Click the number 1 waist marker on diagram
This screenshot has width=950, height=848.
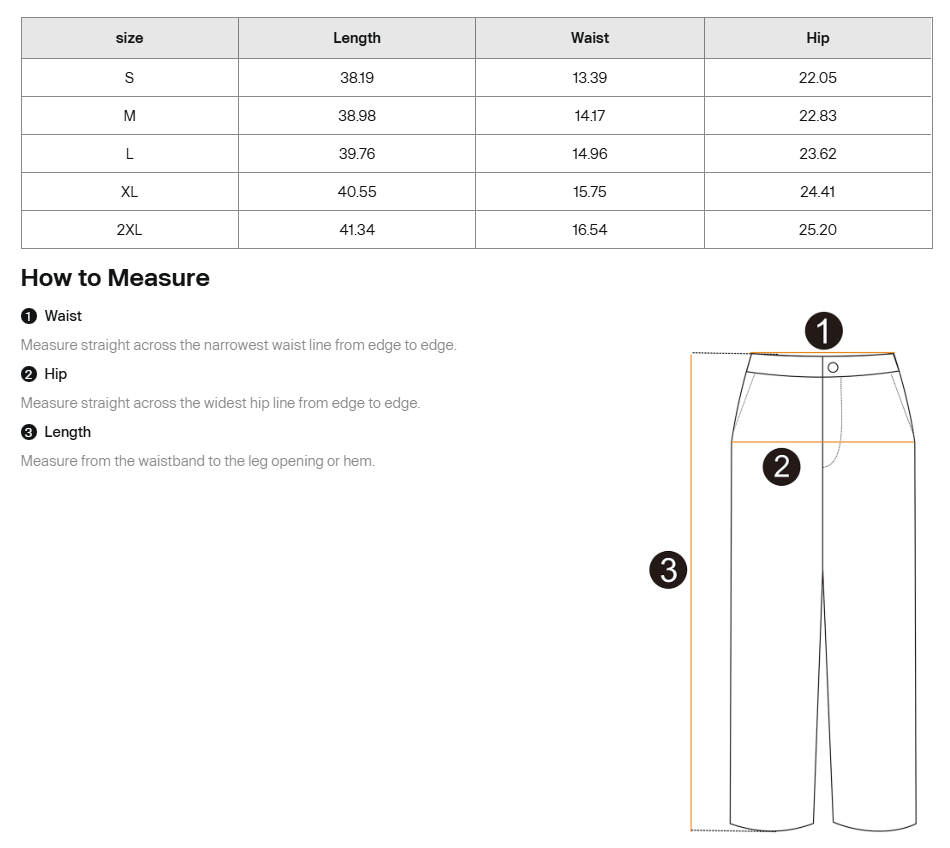point(824,331)
